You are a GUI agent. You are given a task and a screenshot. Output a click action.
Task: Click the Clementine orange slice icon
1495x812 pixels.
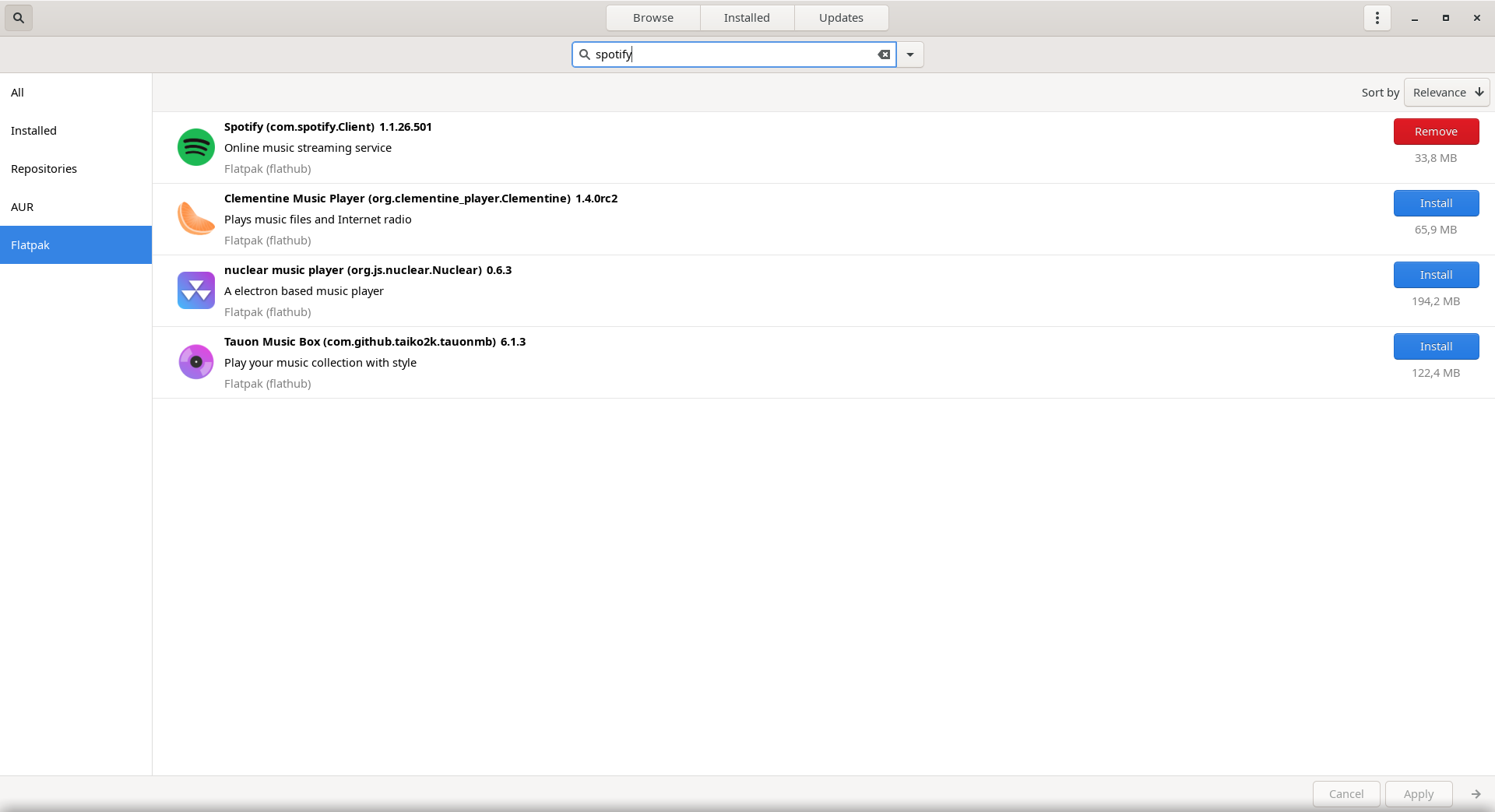click(196, 219)
